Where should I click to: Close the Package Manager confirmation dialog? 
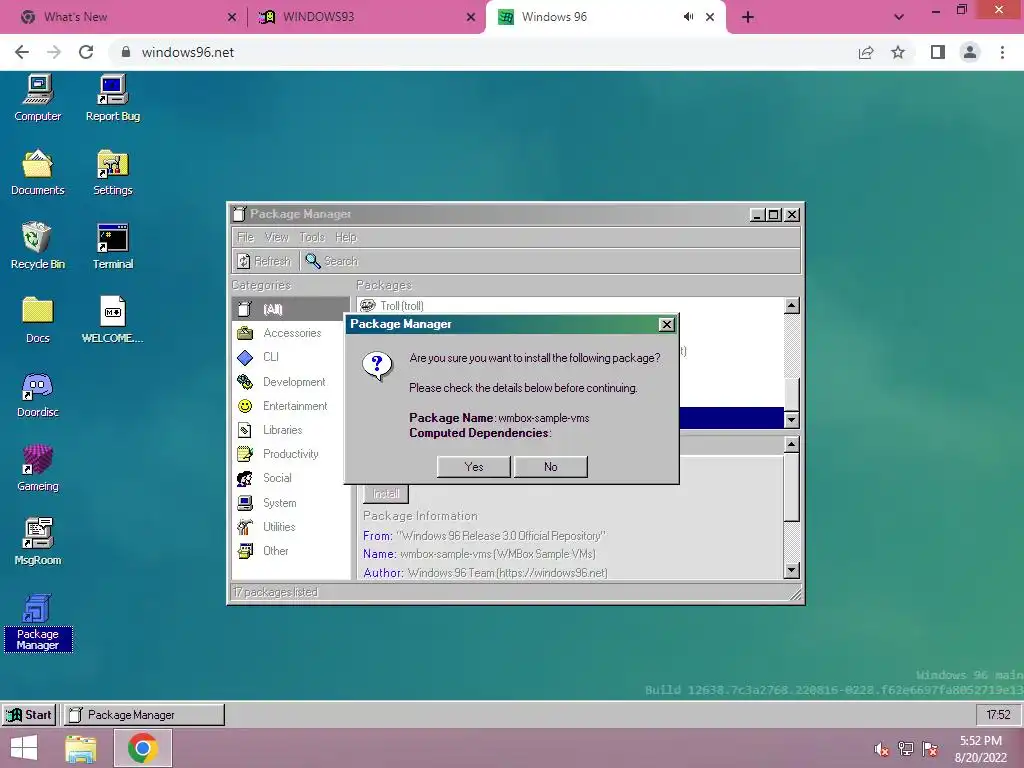click(666, 325)
